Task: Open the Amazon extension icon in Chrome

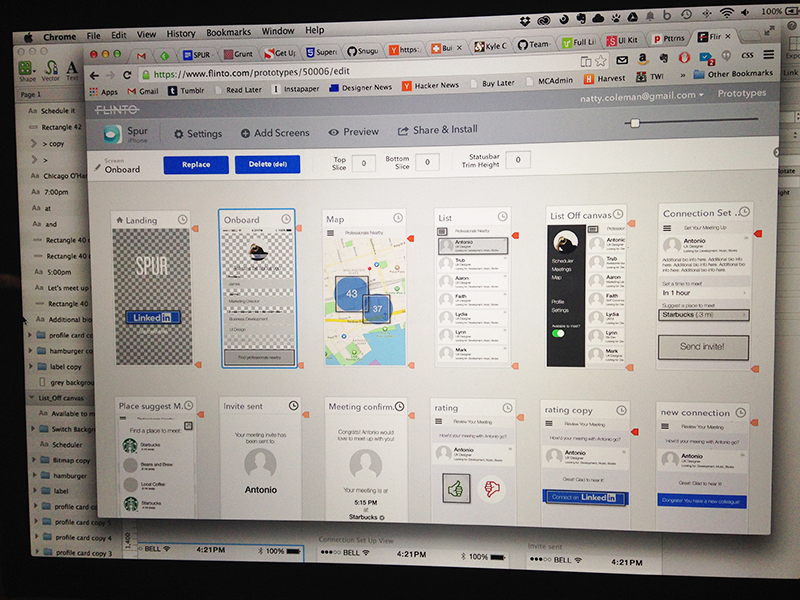Action: pyautogui.click(x=643, y=59)
